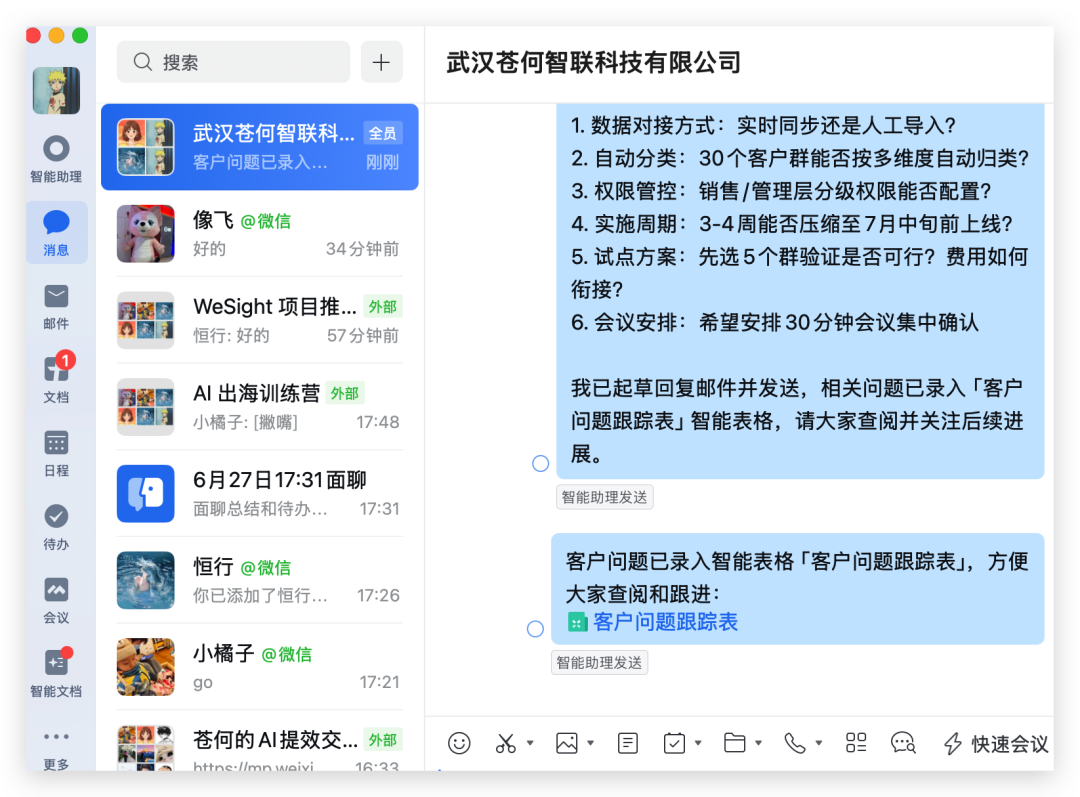The width and height of the screenshot is (1080, 797).
Task: Click the green spreadsheet icon in message
Action: click(577, 623)
